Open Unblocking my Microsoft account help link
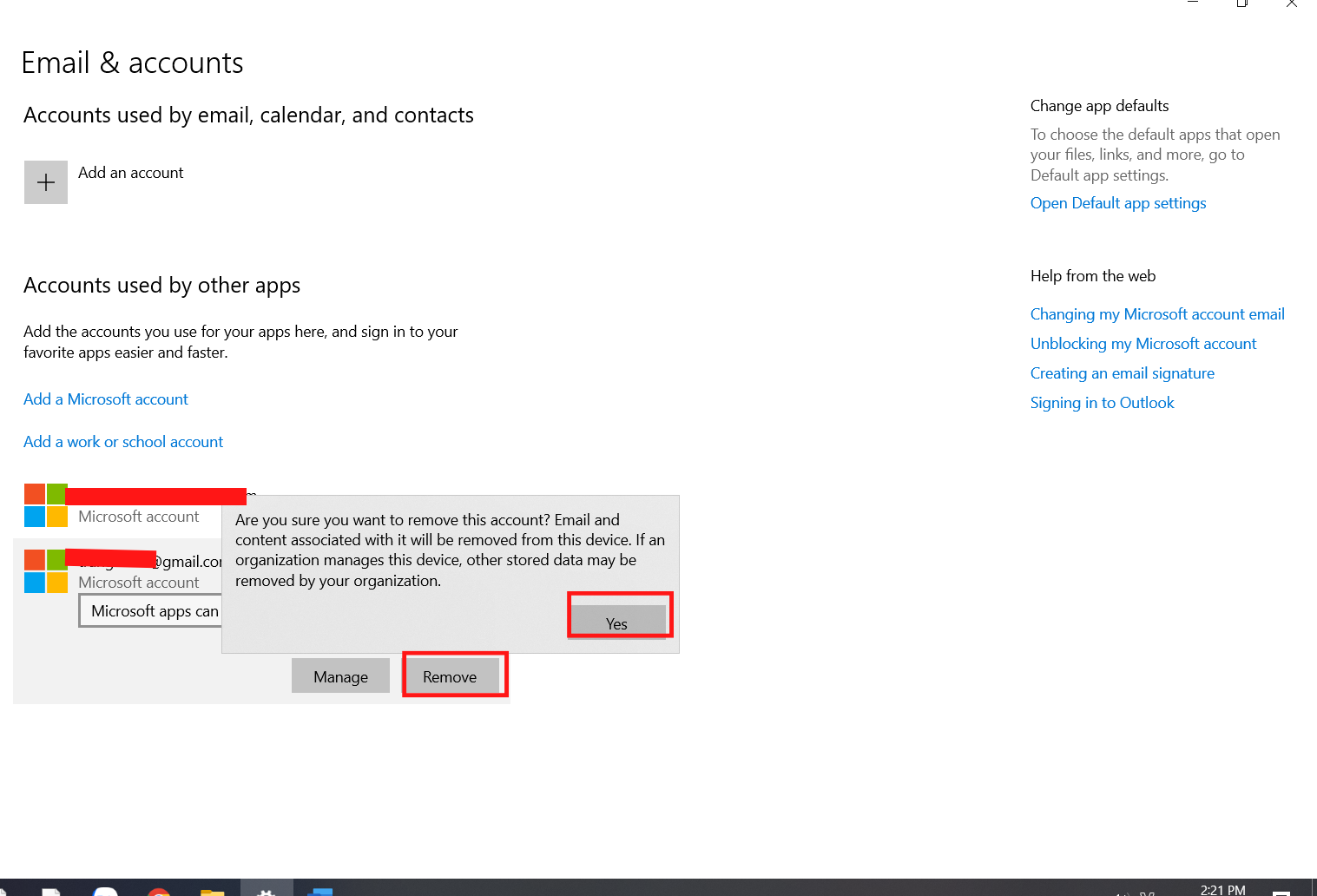Viewport: 1317px width, 896px height. pyautogui.click(x=1143, y=344)
